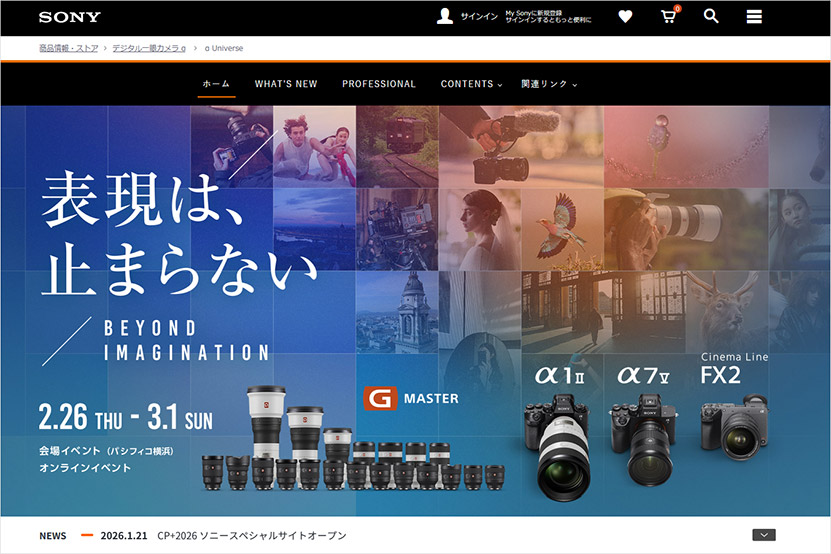Screen dimensions: 831x554
Task: Click the camera with shotgun microphone tile
Action: [x=521, y=147]
